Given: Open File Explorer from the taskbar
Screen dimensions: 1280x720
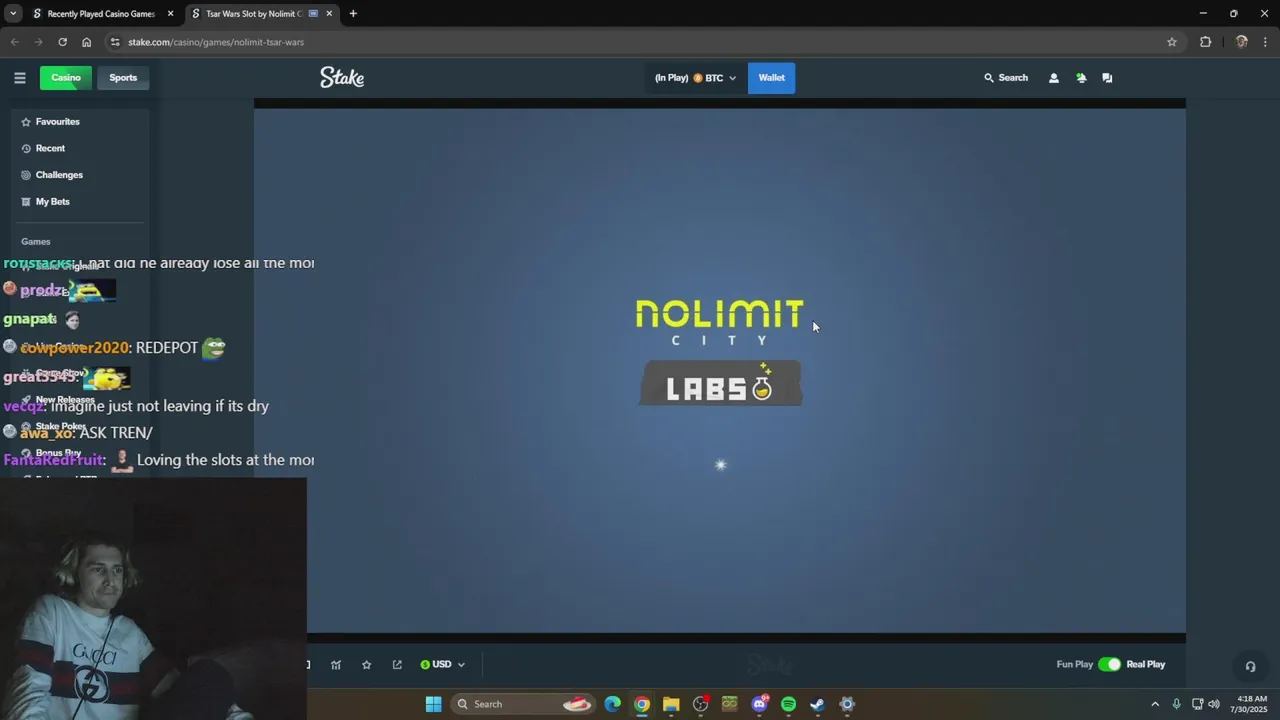Looking at the screenshot, I should click(x=671, y=704).
